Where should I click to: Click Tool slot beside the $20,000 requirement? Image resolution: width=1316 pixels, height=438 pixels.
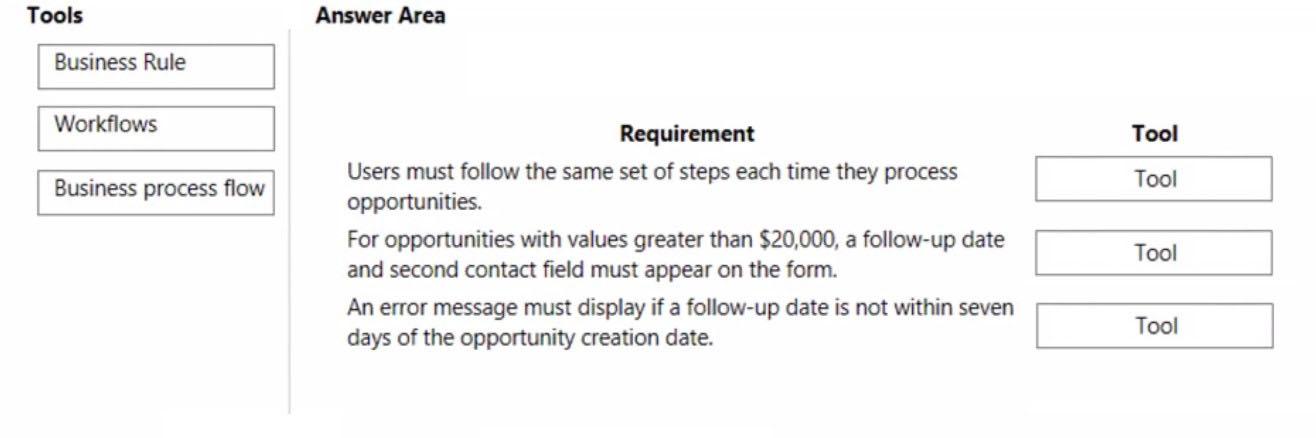(1153, 253)
